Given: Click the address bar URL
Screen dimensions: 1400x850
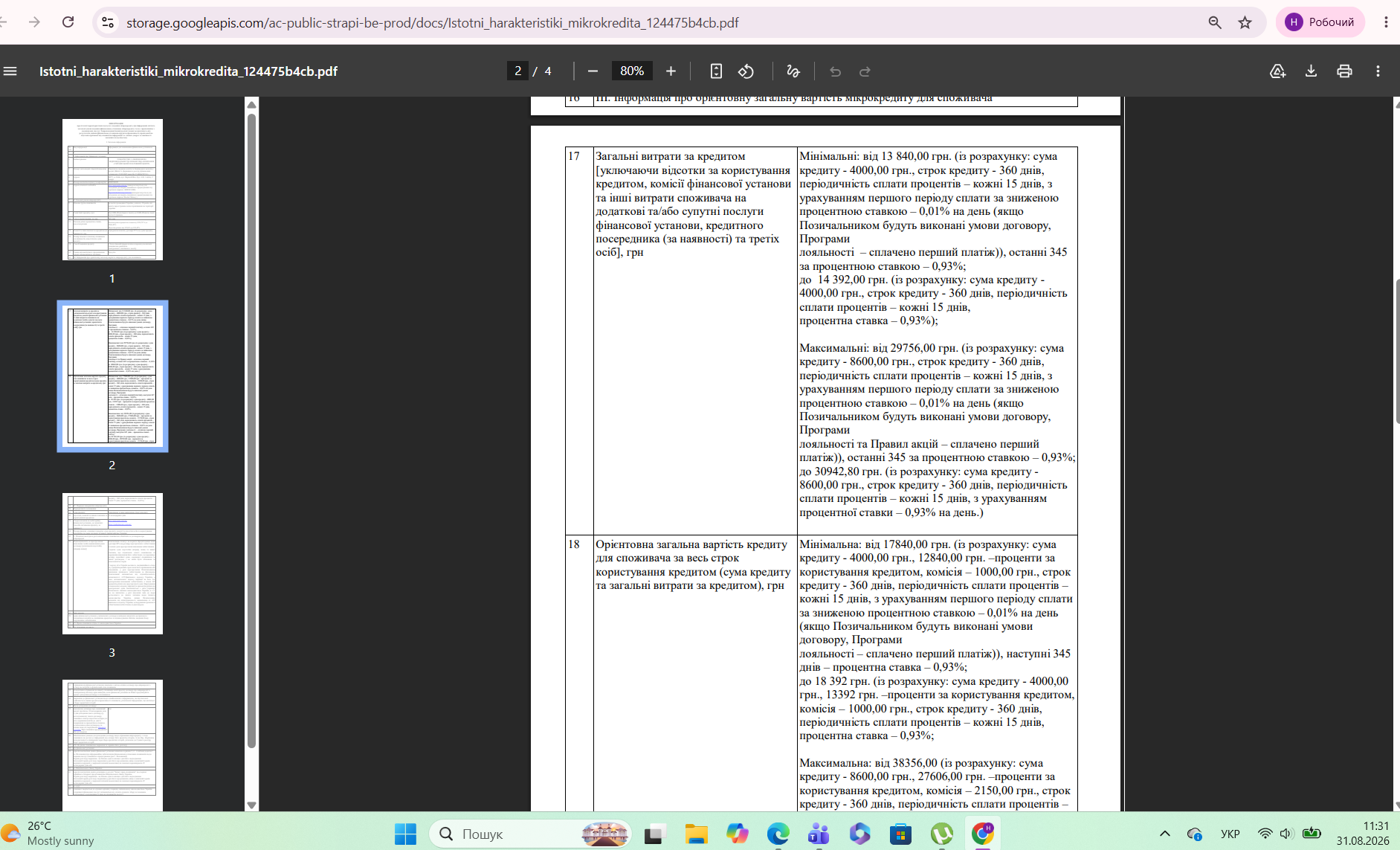Looking at the screenshot, I should (432, 23).
